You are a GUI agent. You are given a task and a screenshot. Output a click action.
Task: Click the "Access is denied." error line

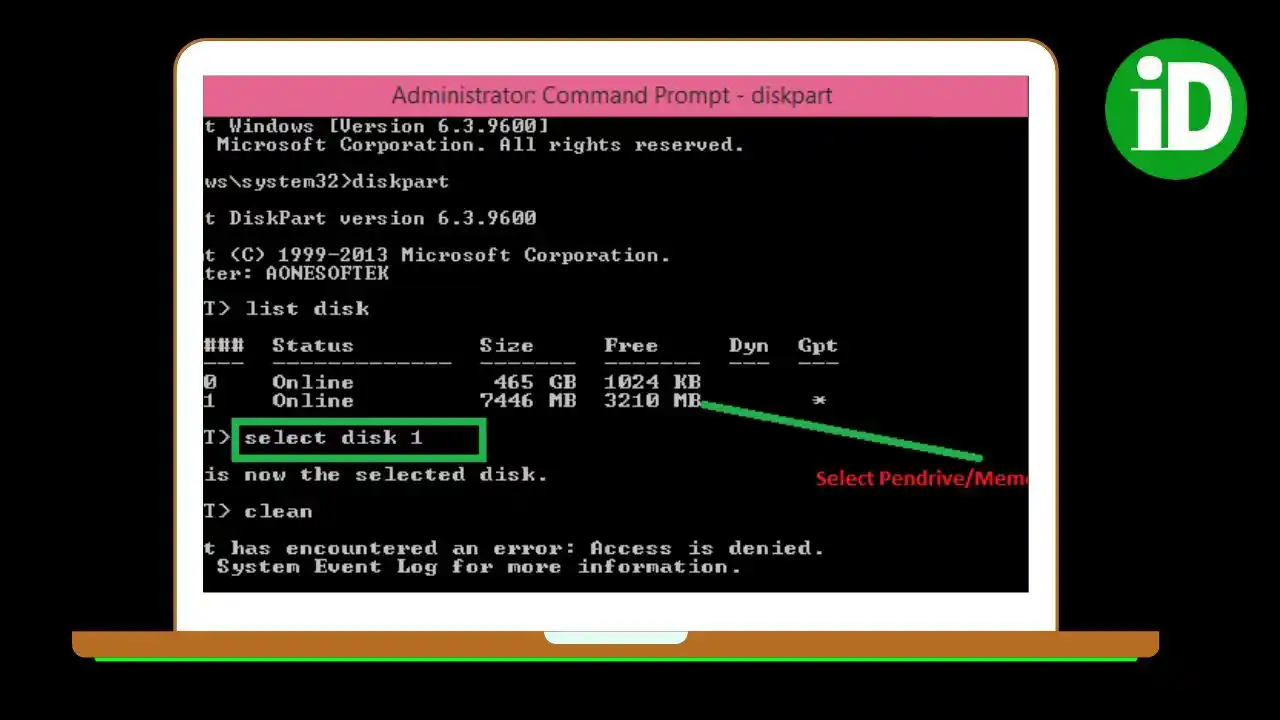tap(514, 548)
